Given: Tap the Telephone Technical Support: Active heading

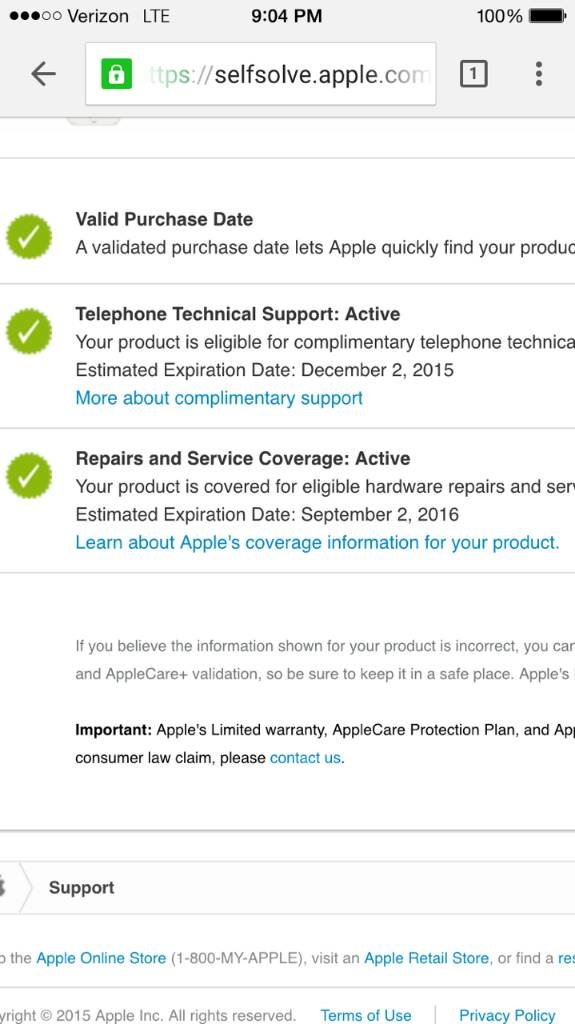Looking at the screenshot, I should 238,313.
